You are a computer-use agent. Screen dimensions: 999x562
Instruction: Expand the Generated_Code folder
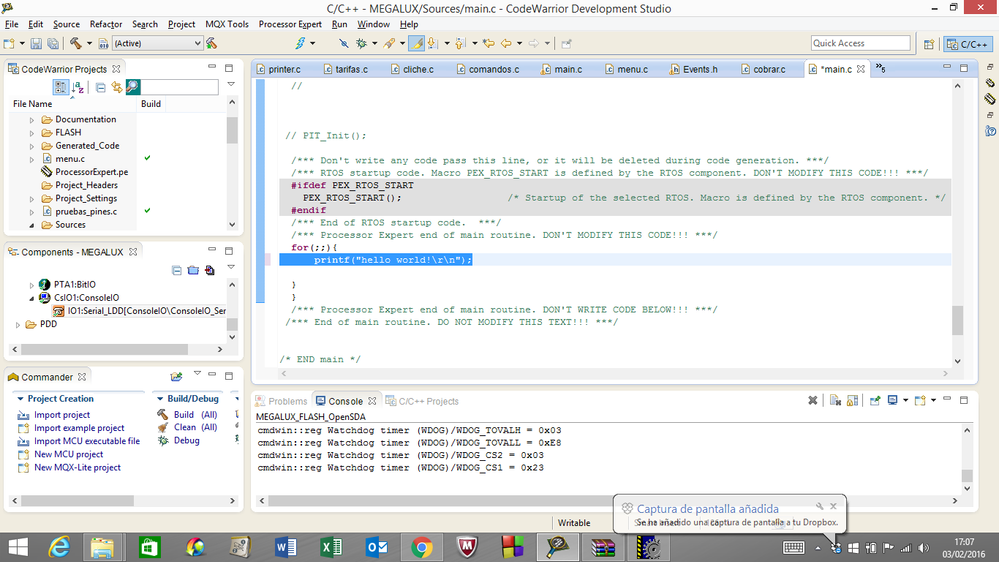point(32,146)
